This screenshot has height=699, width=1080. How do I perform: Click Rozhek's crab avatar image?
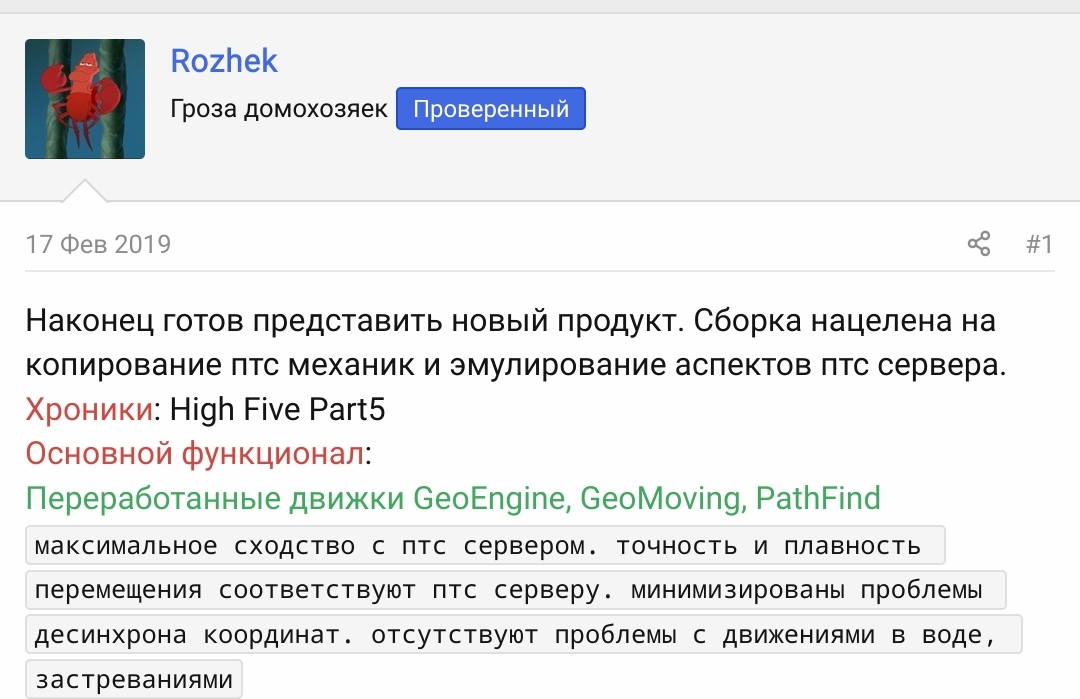(x=85, y=97)
